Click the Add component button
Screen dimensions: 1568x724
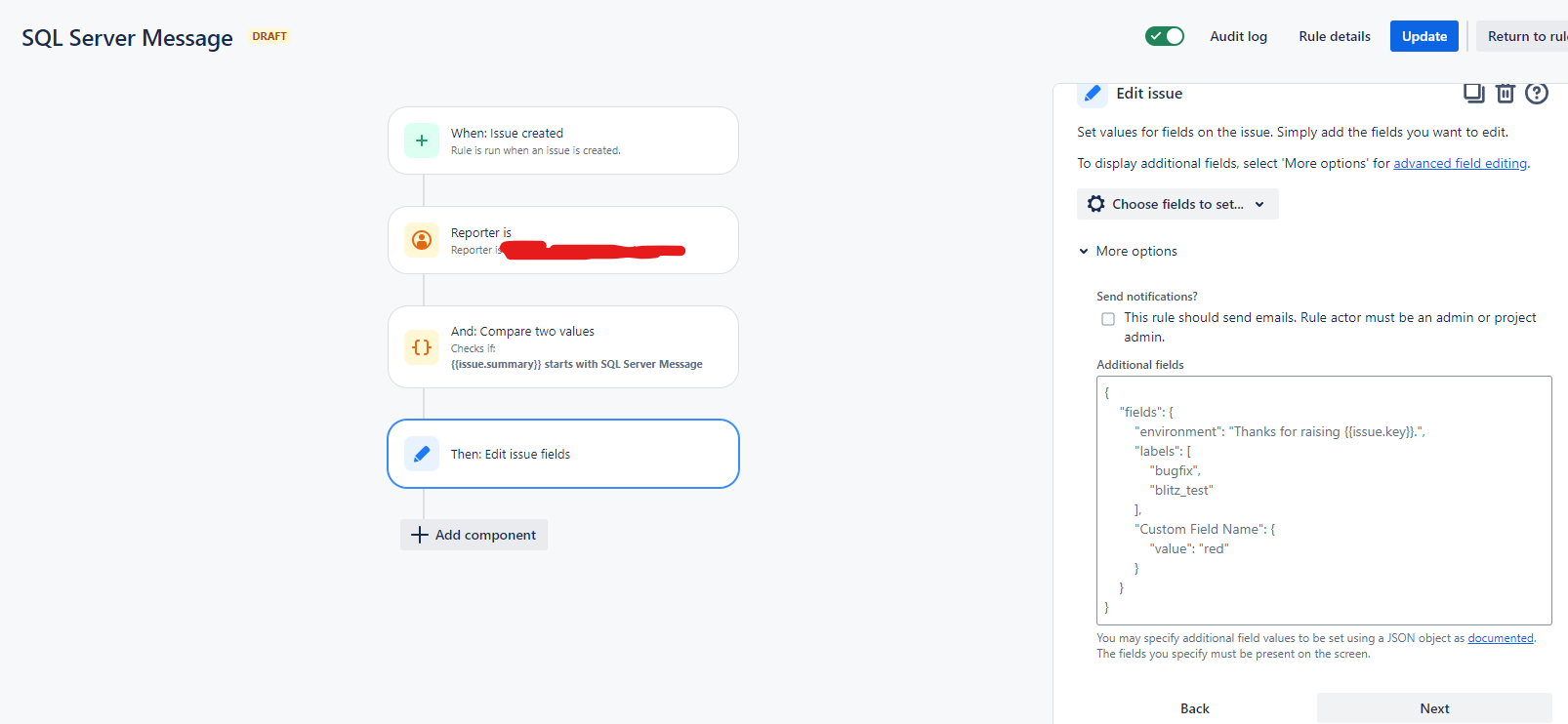tap(474, 535)
